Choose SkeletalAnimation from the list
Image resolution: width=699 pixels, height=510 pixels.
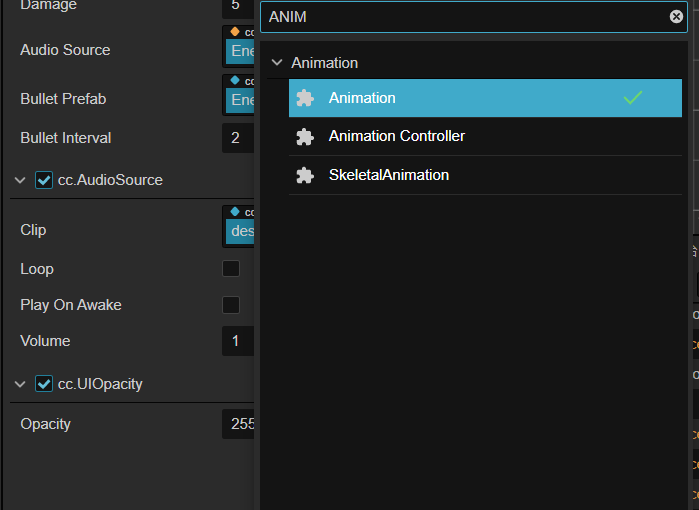[x=388, y=175]
